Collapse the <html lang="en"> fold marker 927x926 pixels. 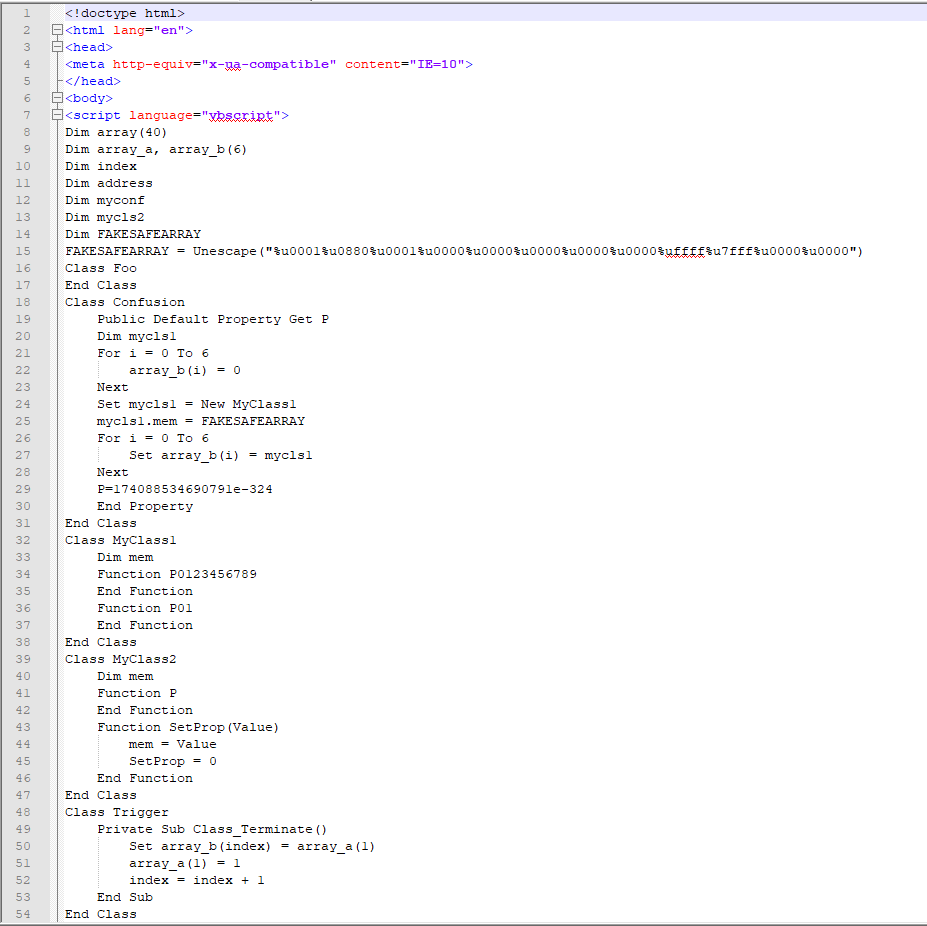(x=57, y=30)
